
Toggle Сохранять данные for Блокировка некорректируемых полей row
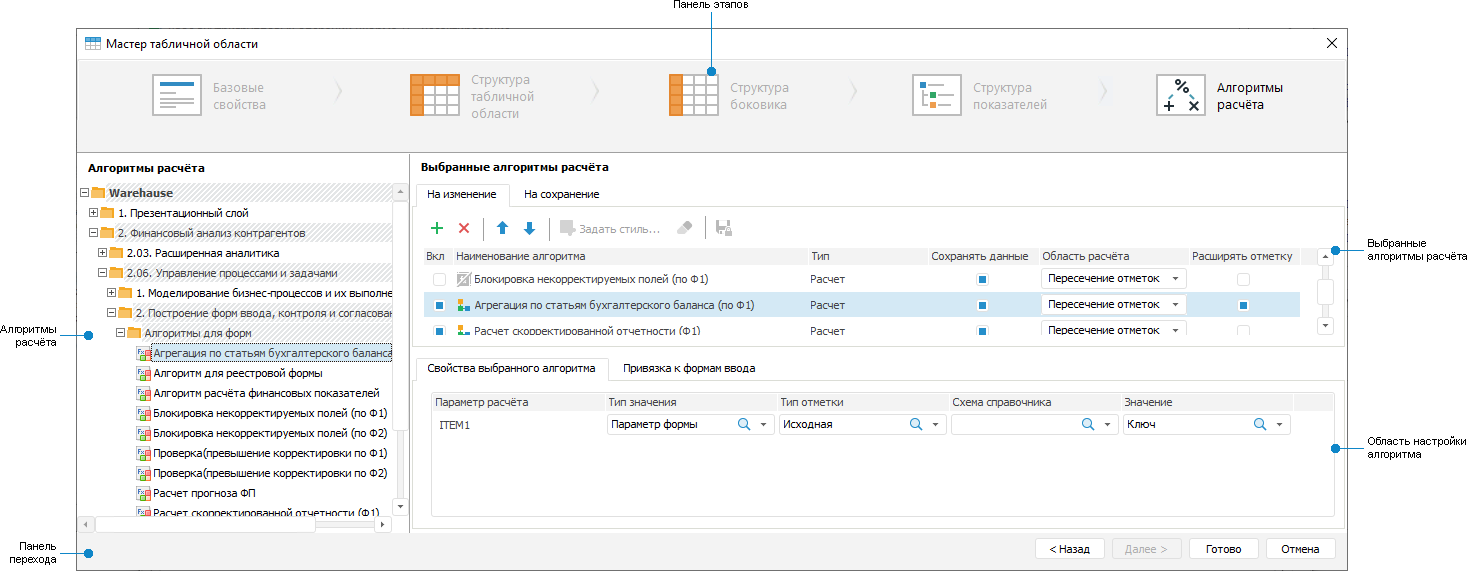point(982,279)
